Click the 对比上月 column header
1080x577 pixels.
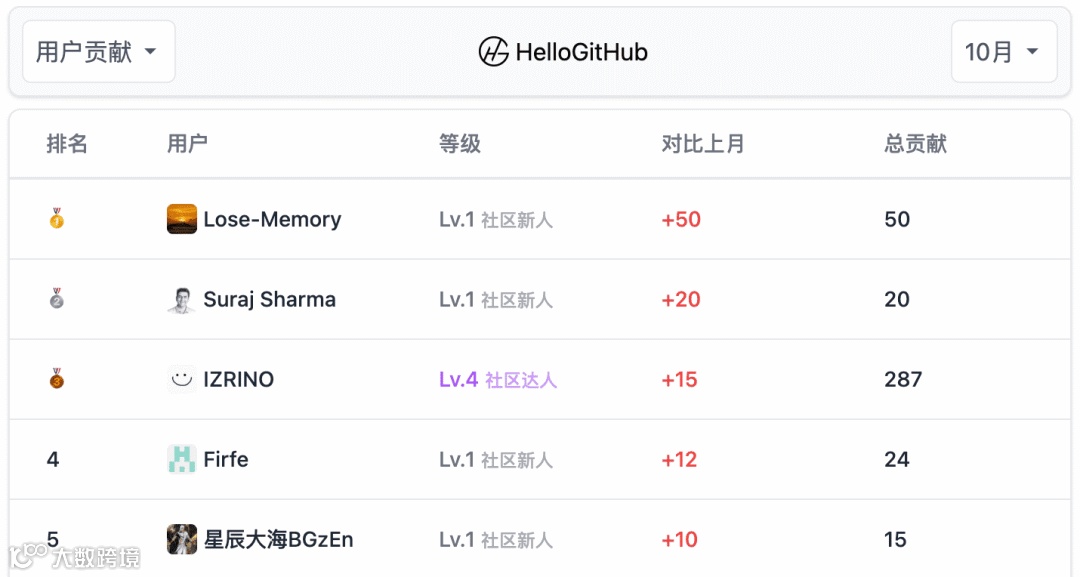tap(703, 144)
